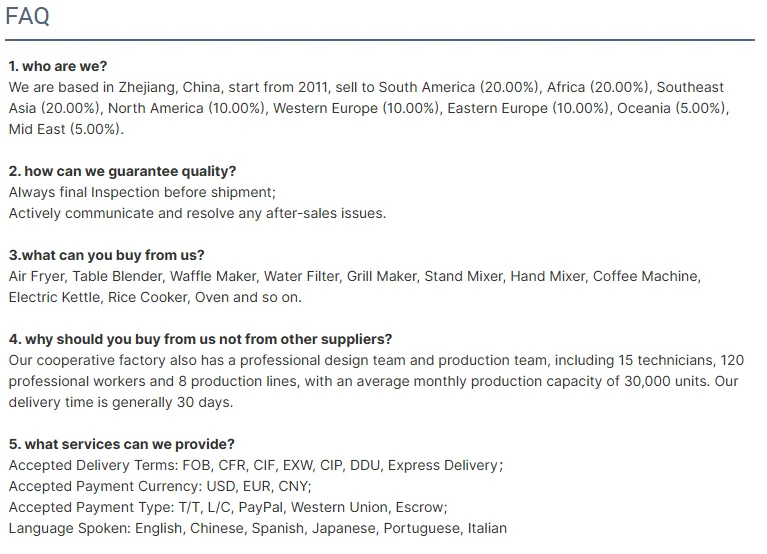The width and height of the screenshot is (767, 554).
Task: Click the after-sales issues sentence
Action: point(196,213)
